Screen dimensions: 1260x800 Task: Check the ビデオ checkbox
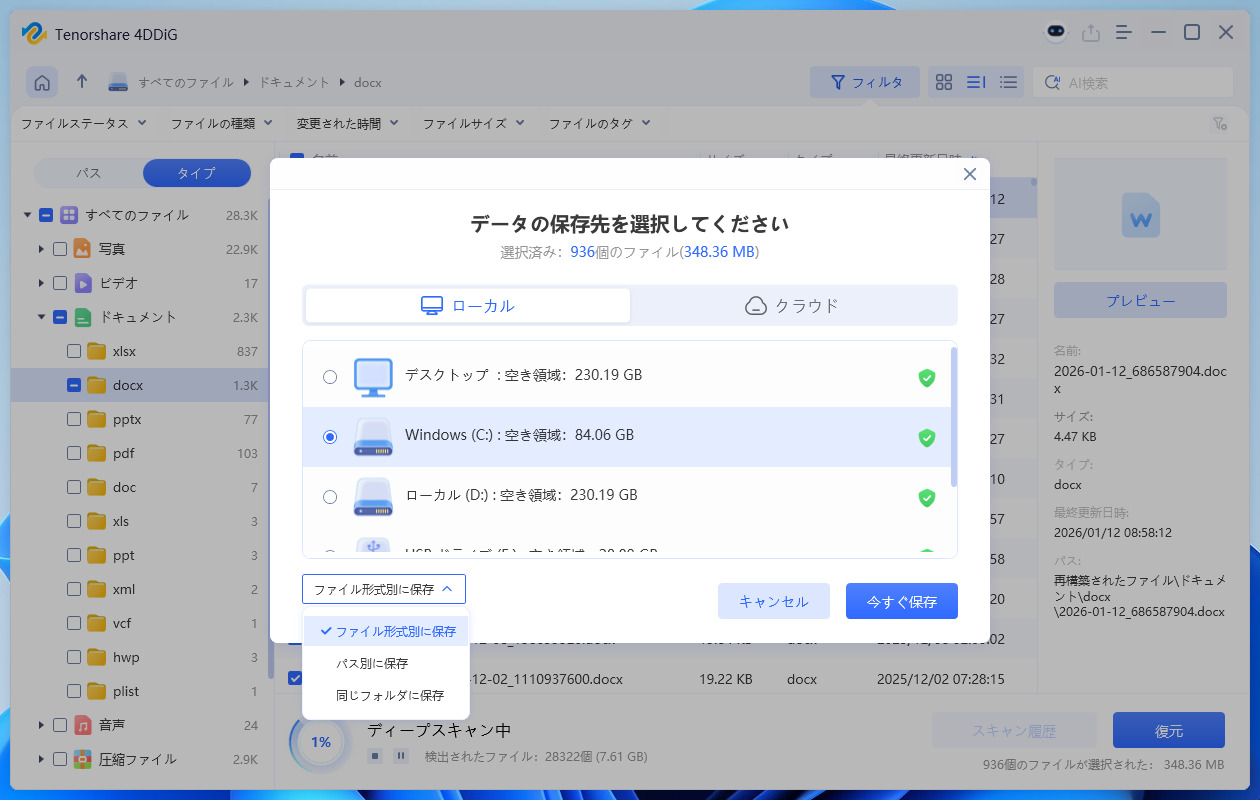pos(60,283)
